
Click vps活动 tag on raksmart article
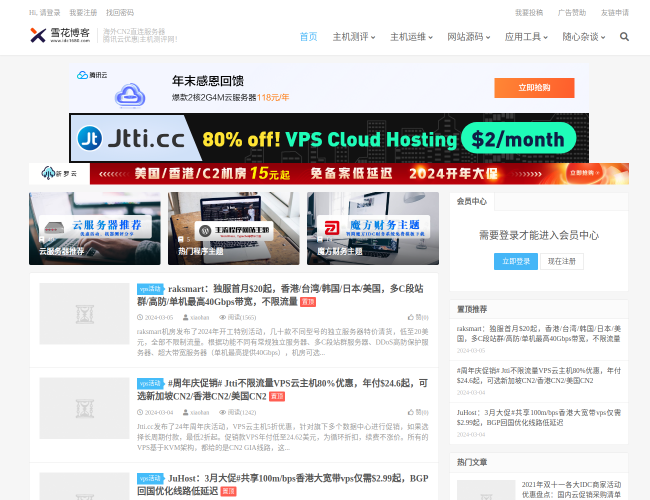pyautogui.click(x=150, y=289)
